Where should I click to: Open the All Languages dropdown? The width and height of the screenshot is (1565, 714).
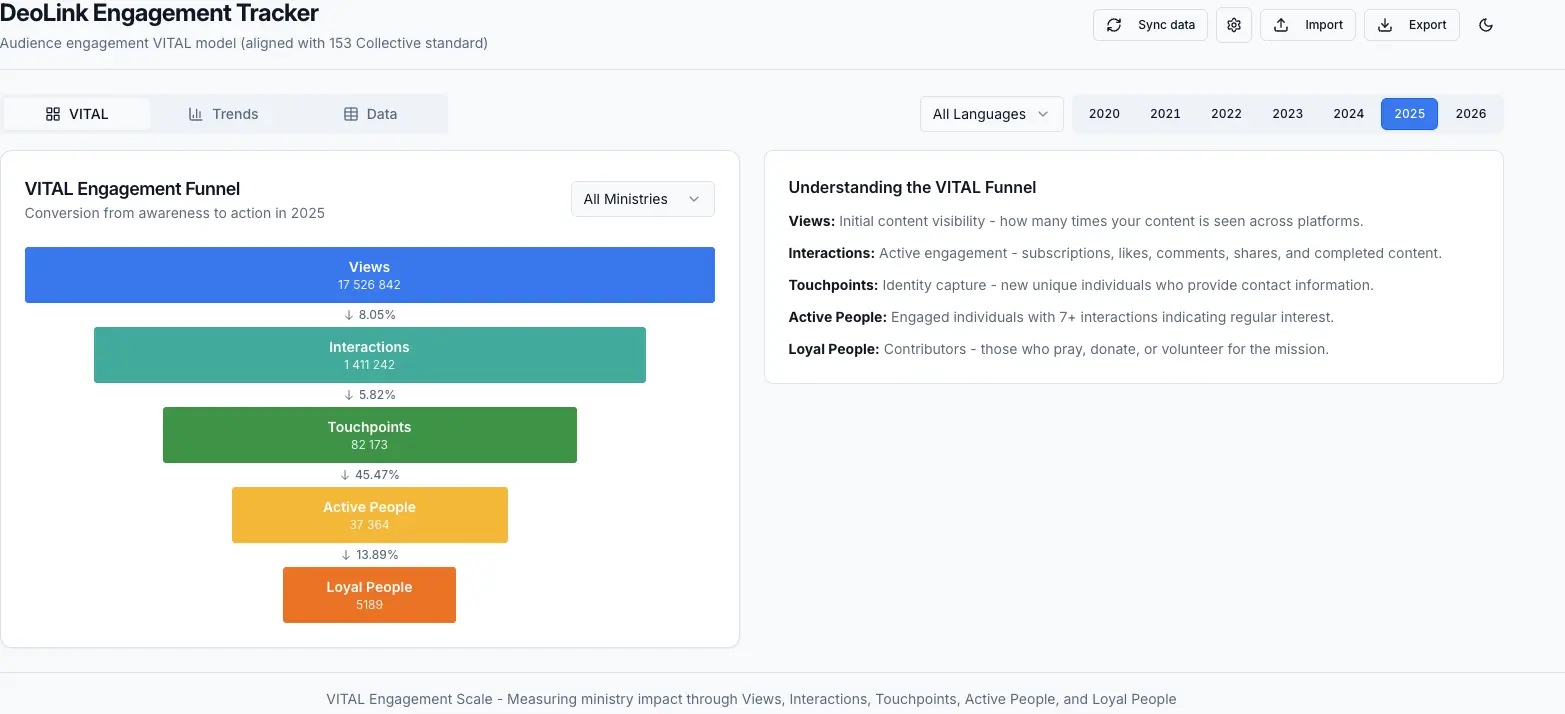(990, 114)
